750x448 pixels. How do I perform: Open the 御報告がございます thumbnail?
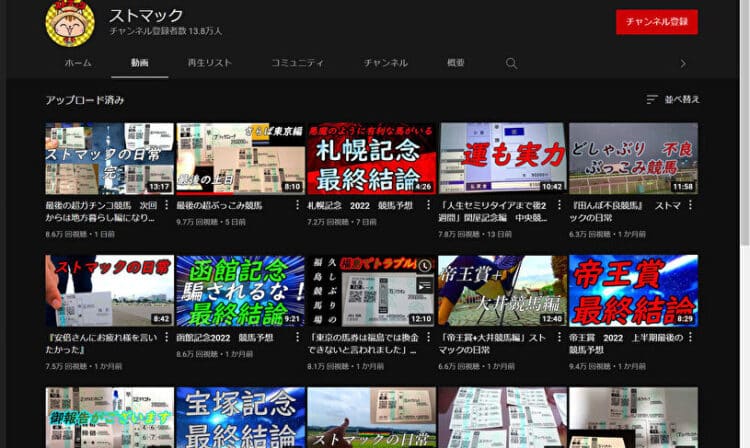pos(110,417)
